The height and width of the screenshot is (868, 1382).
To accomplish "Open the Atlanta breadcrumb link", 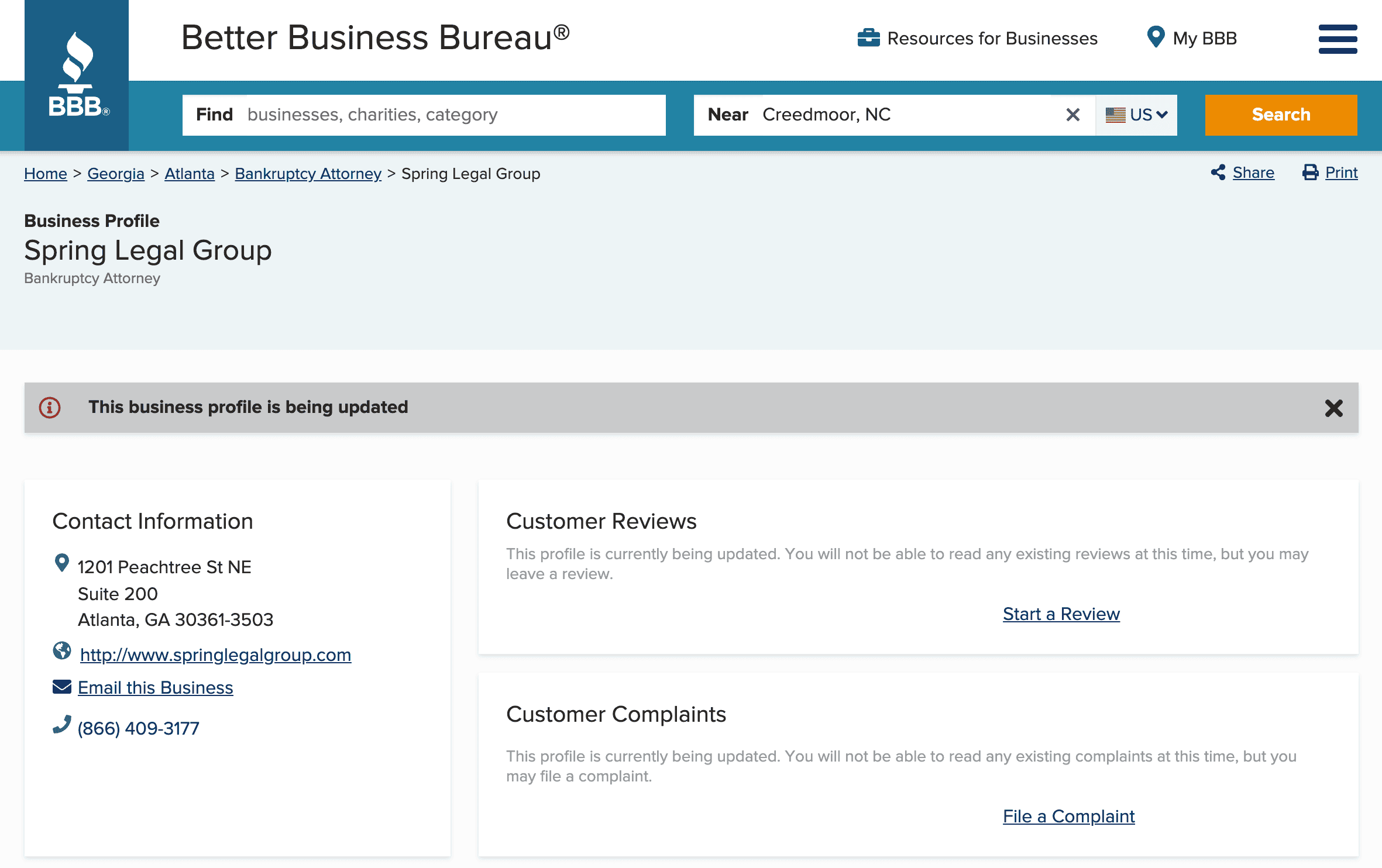I will click(190, 174).
